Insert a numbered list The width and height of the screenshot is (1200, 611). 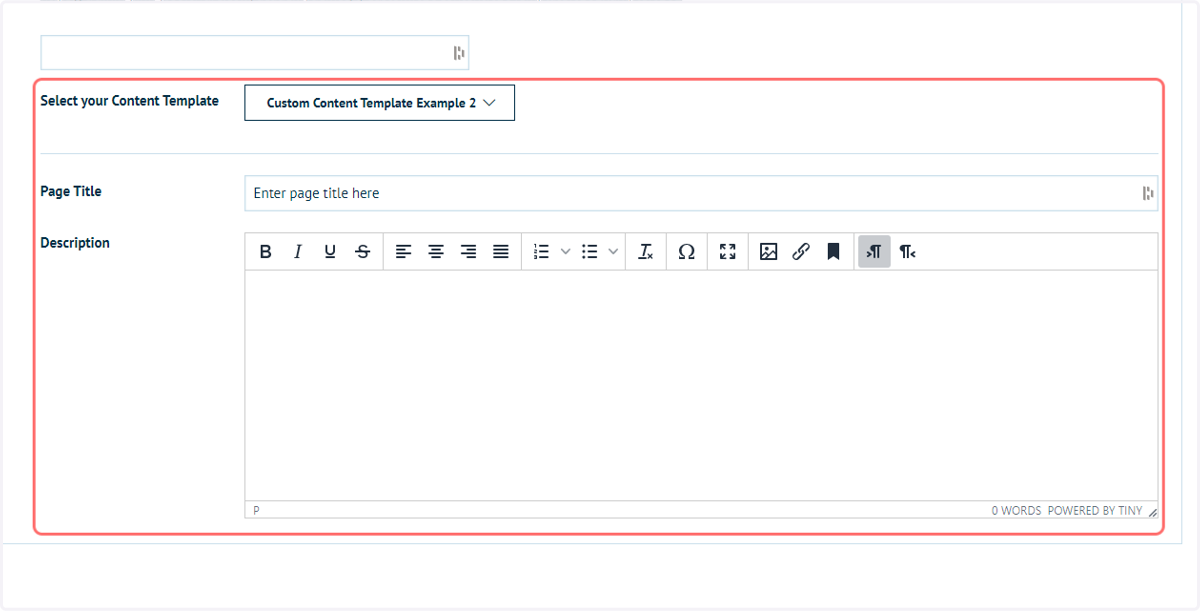(541, 252)
